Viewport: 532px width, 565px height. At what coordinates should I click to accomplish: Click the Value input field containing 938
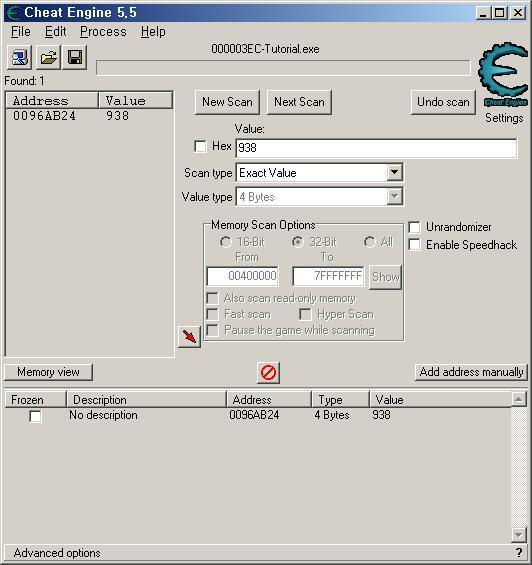[x=376, y=148]
